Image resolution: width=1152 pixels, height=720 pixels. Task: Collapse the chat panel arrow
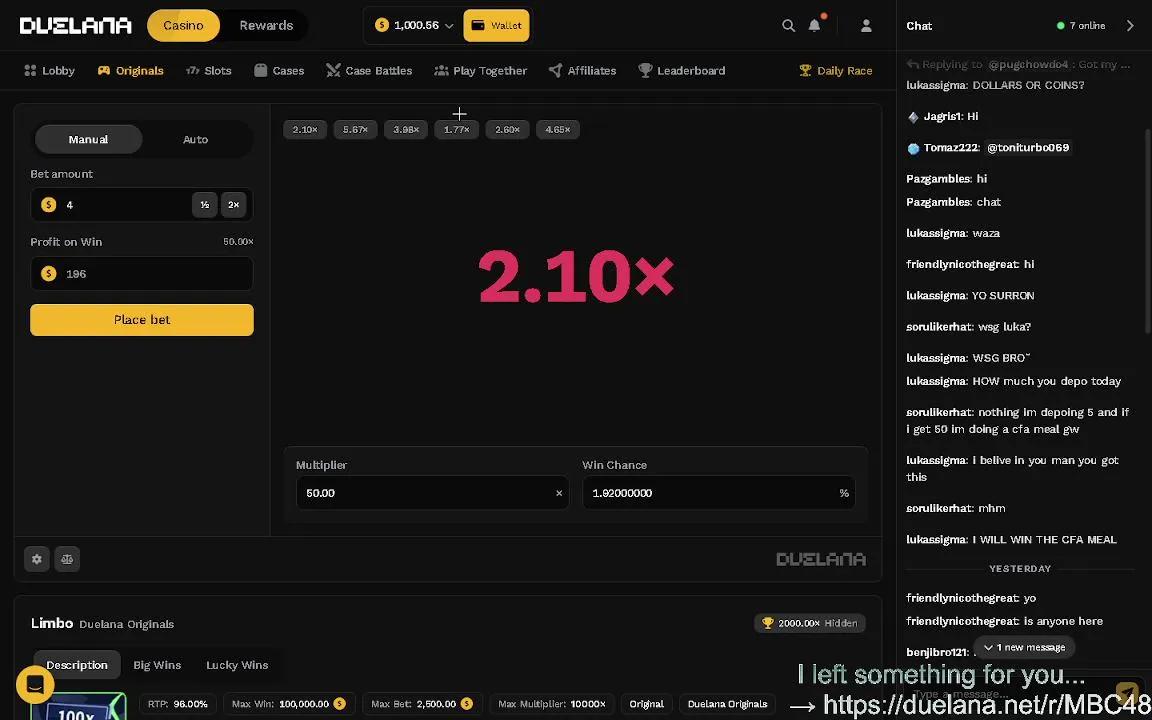[x=1130, y=26]
